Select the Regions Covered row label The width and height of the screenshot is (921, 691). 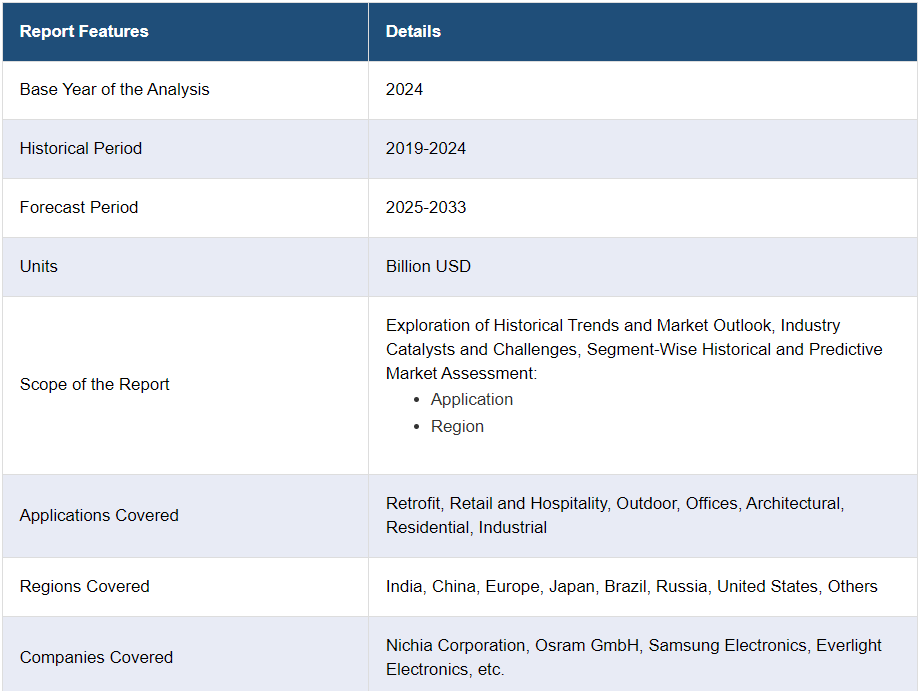pyautogui.click(x=85, y=586)
